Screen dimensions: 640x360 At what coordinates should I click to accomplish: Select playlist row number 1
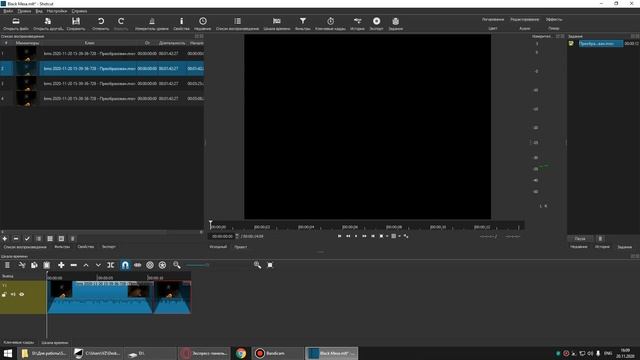tap(102, 53)
